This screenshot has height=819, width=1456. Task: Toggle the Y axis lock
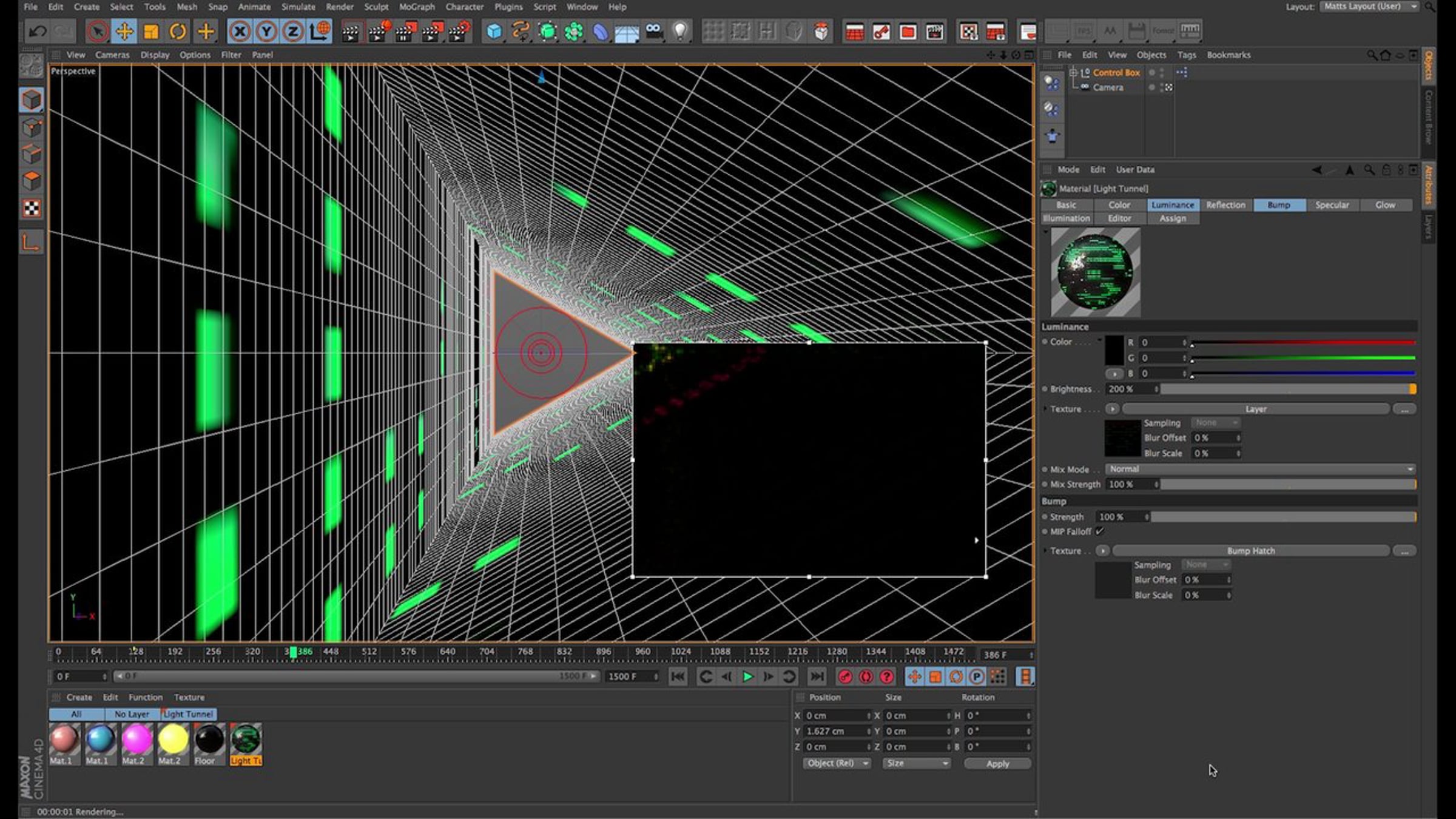click(x=266, y=31)
